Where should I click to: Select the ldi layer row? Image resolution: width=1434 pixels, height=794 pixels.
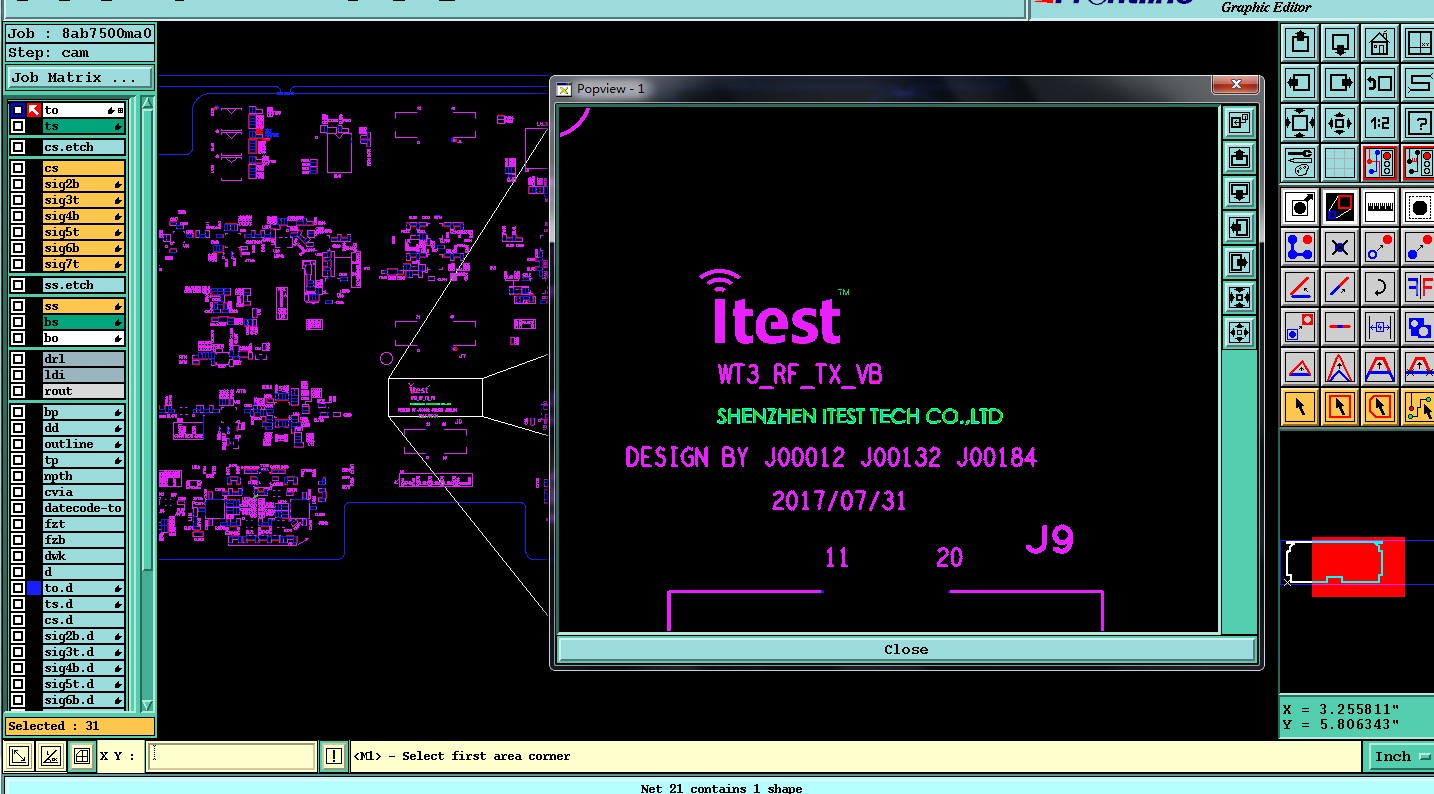(84, 375)
